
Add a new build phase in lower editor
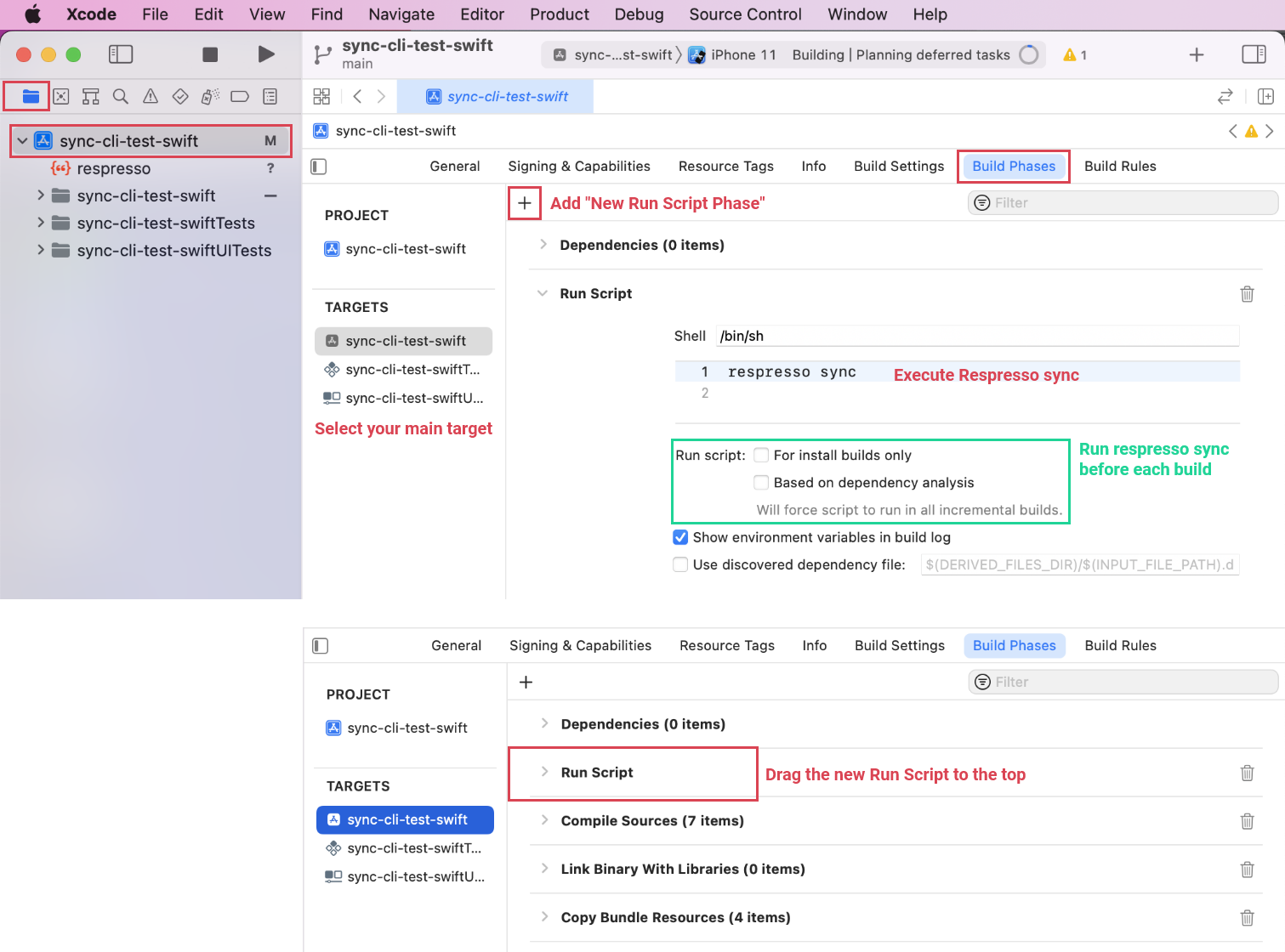pos(526,683)
